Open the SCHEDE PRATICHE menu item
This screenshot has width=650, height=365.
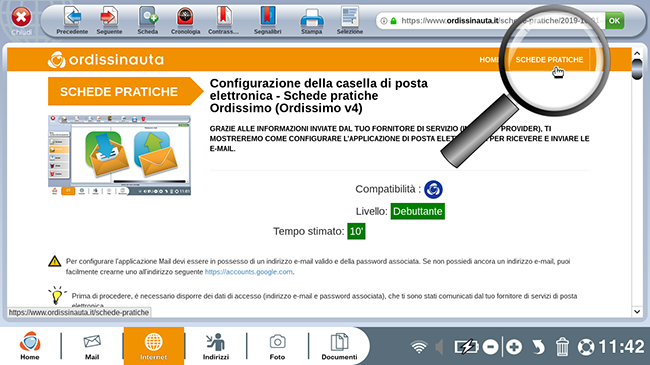click(549, 60)
